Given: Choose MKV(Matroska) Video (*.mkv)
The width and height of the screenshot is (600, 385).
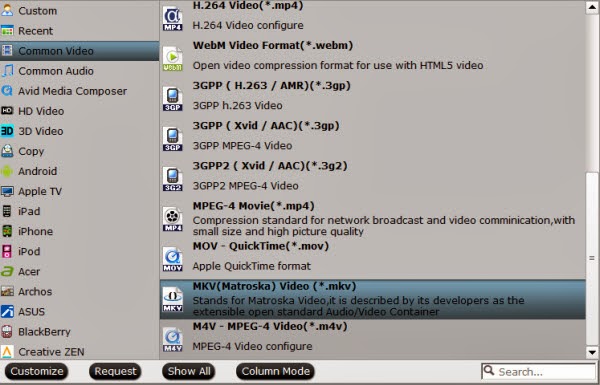Looking at the screenshot, I should [373, 299].
